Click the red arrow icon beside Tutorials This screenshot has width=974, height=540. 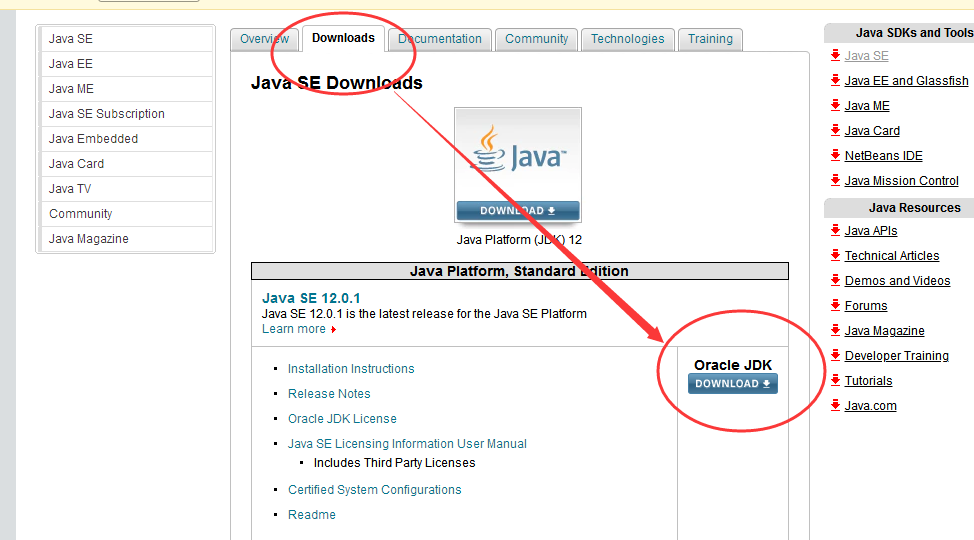835,380
